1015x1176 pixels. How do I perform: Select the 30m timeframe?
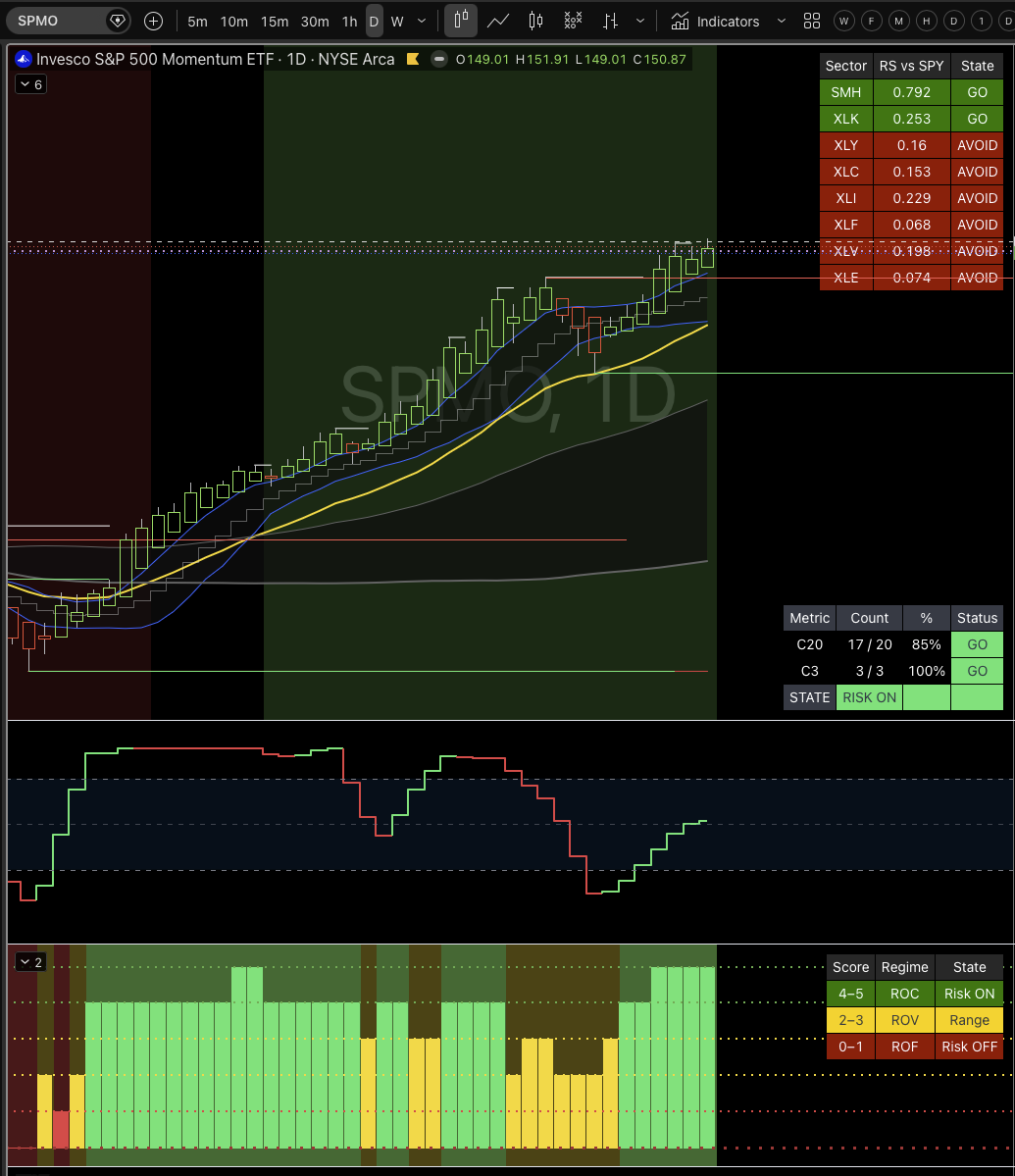[315, 22]
